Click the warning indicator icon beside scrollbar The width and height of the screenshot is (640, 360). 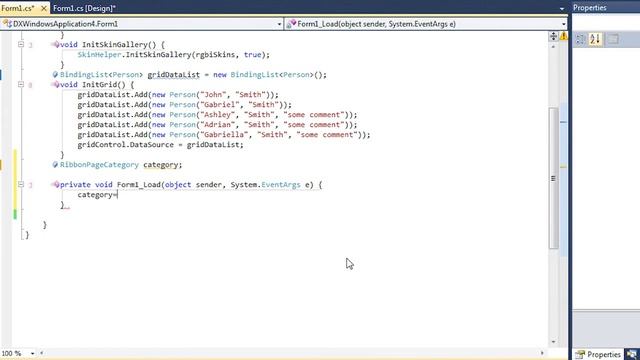(x=564, y=36)
